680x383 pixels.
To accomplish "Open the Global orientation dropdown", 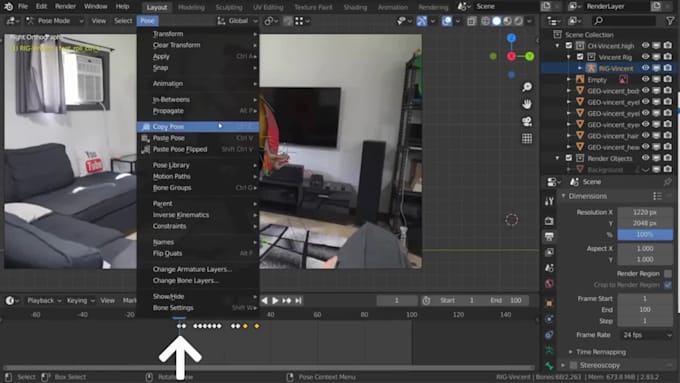I will pos(237,21).
